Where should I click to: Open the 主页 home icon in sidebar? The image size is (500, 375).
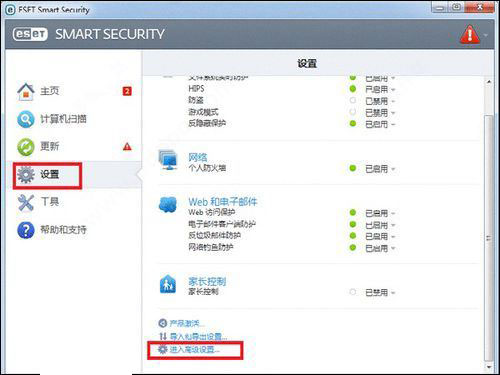point(26,91)
